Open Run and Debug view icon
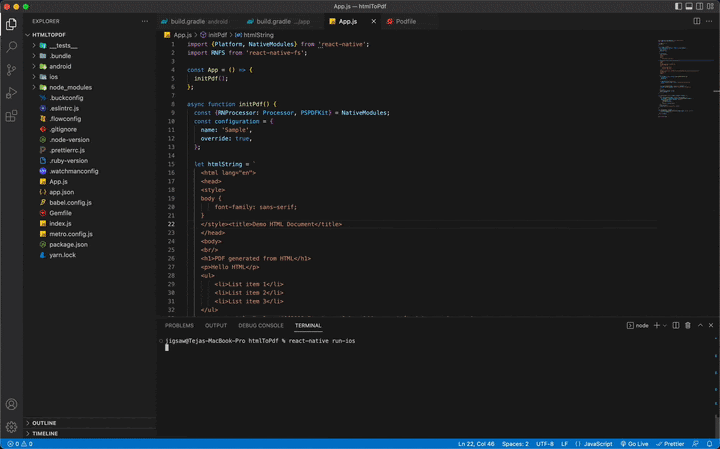Image resolution: width=720 pixels, height=449 pixels. click(11, 93)
